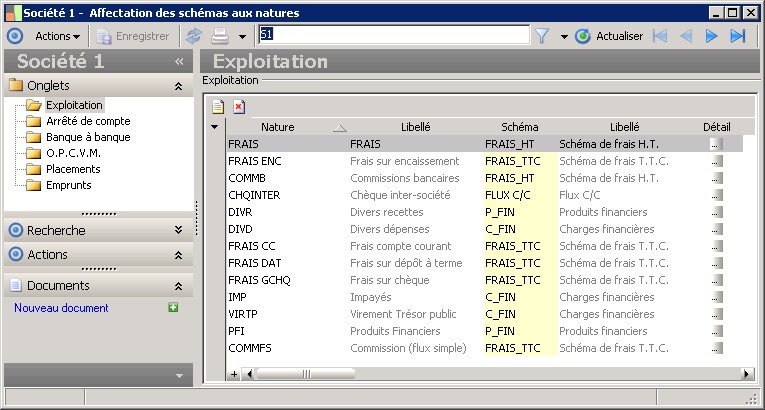Click the new row icon above the table
The width and height of the screenshot is (765, 410).
click(x=217, y=107)
